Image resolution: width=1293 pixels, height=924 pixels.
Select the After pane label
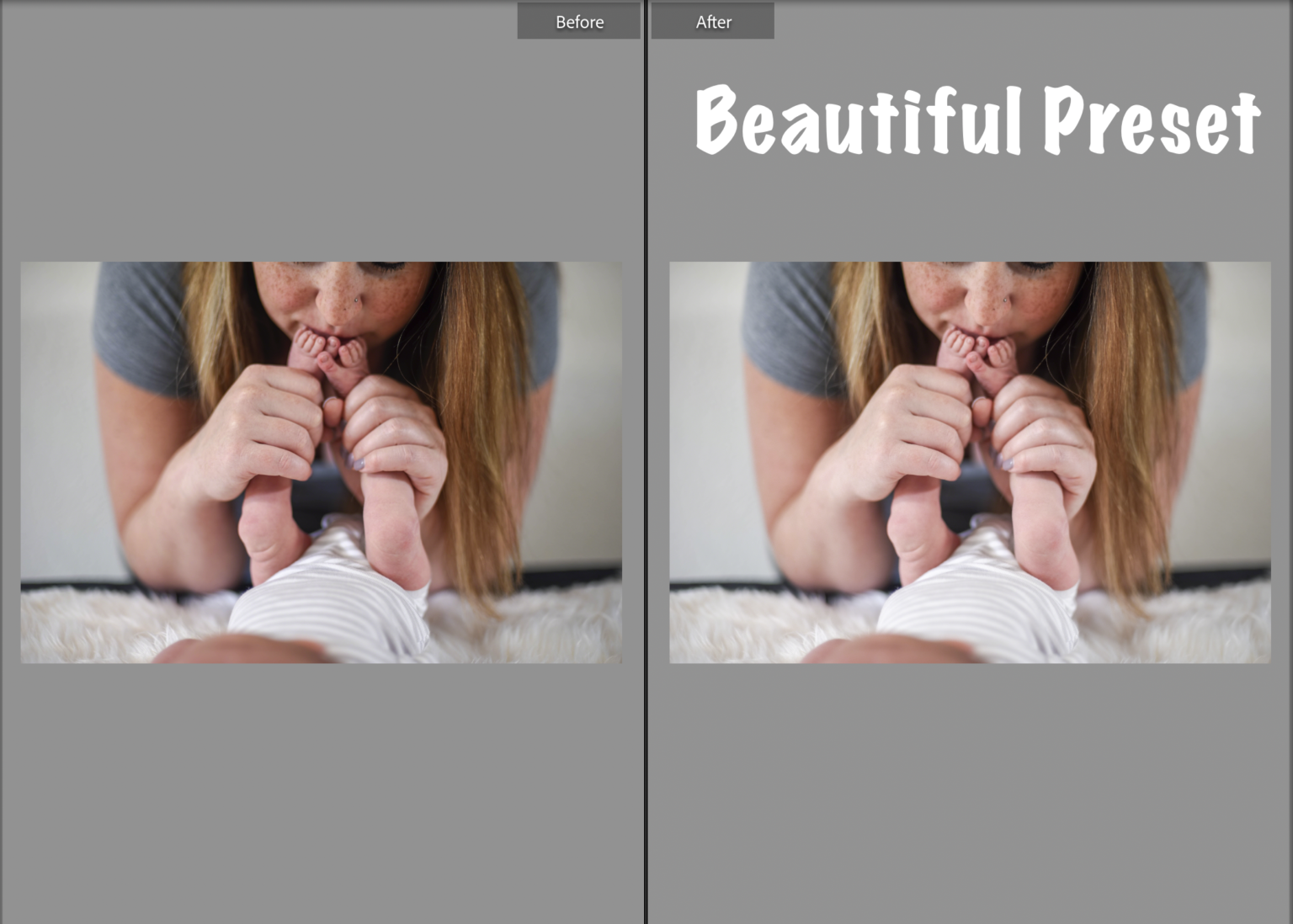coord(713,21)
